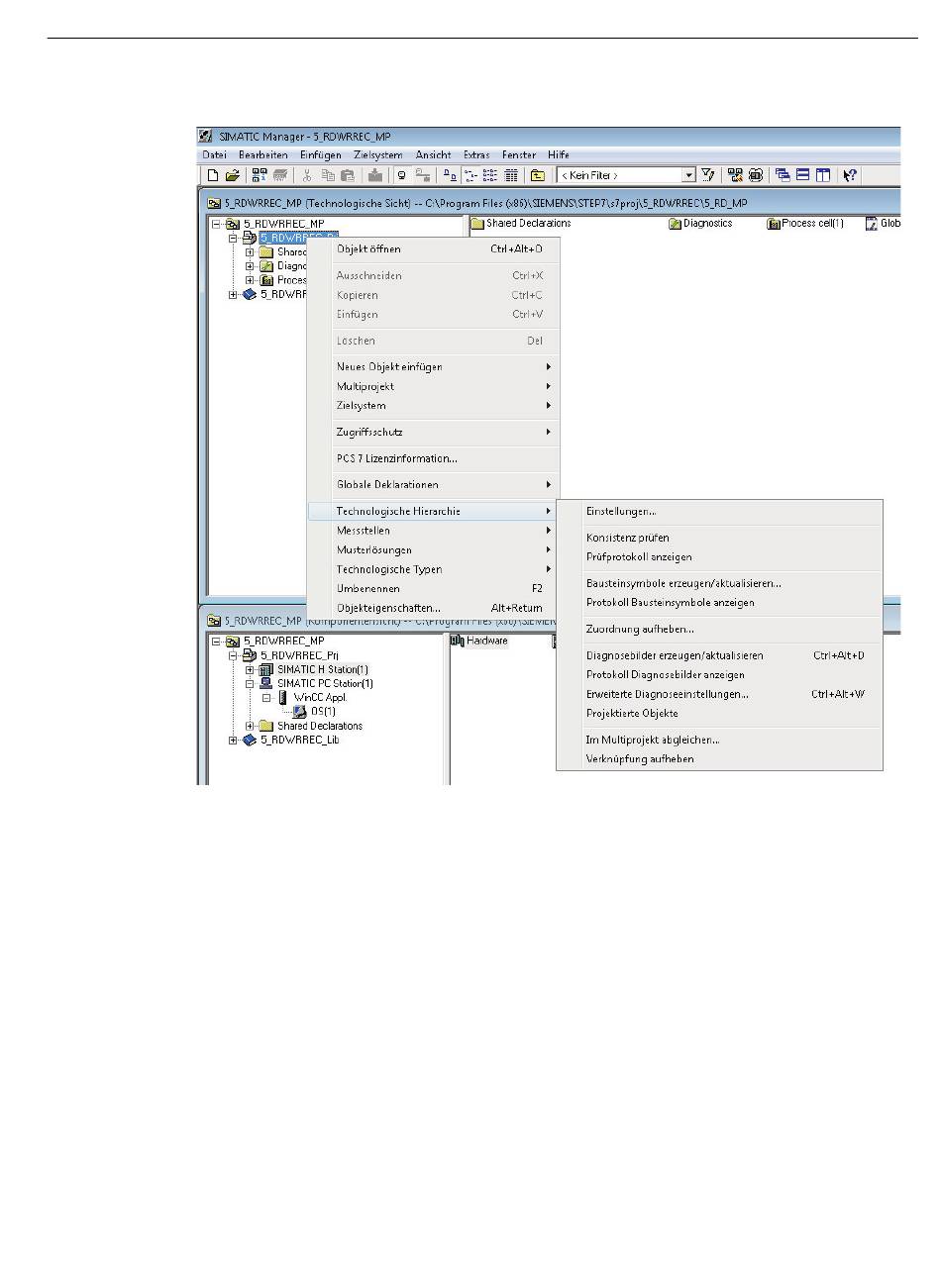Image resolution: width=941 pixels, height=1288 pixels.
Task: Click the OS(1) icon in the tree
Action: (x=301, y=712)
